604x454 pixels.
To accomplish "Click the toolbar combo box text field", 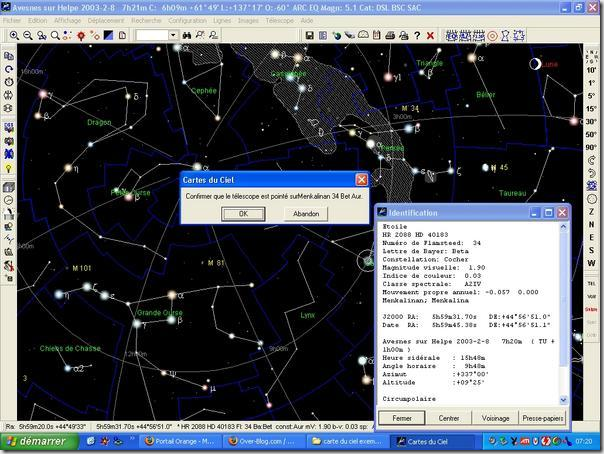I will (152, 35).
